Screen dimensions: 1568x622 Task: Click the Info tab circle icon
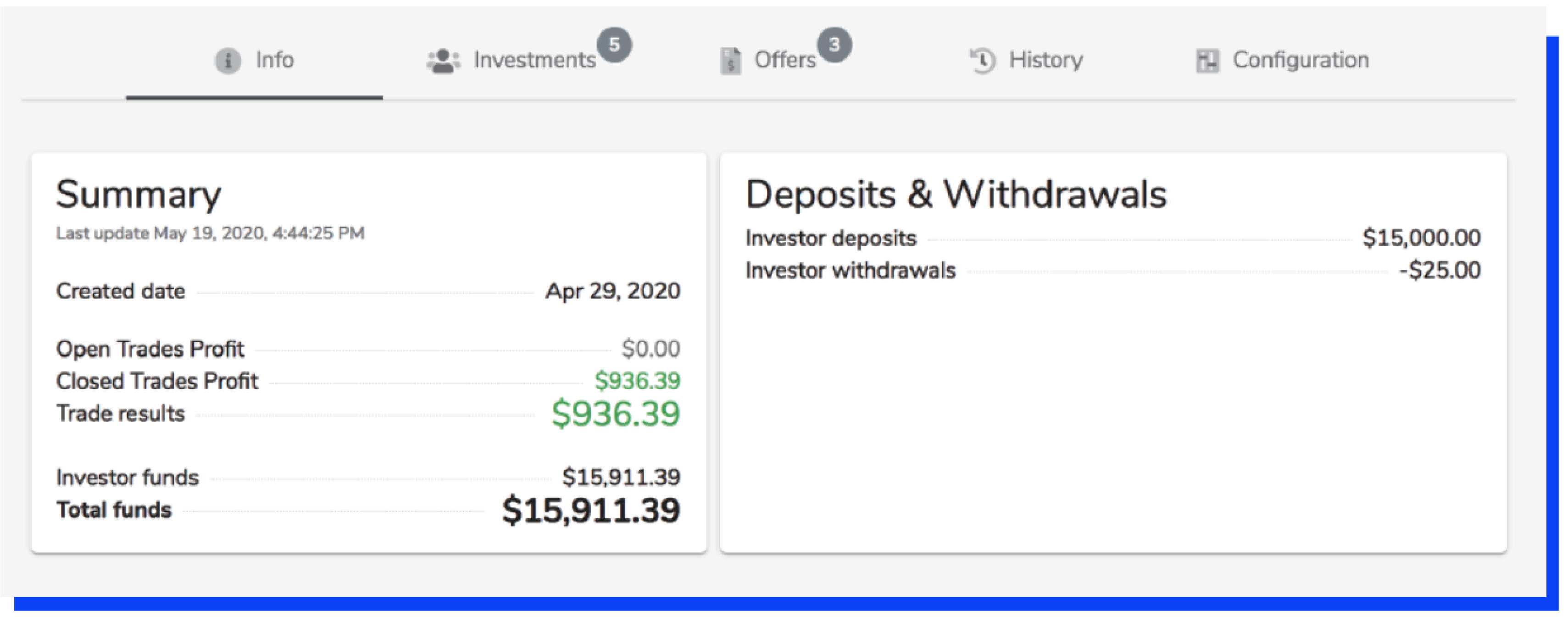(x=228, y=61)
